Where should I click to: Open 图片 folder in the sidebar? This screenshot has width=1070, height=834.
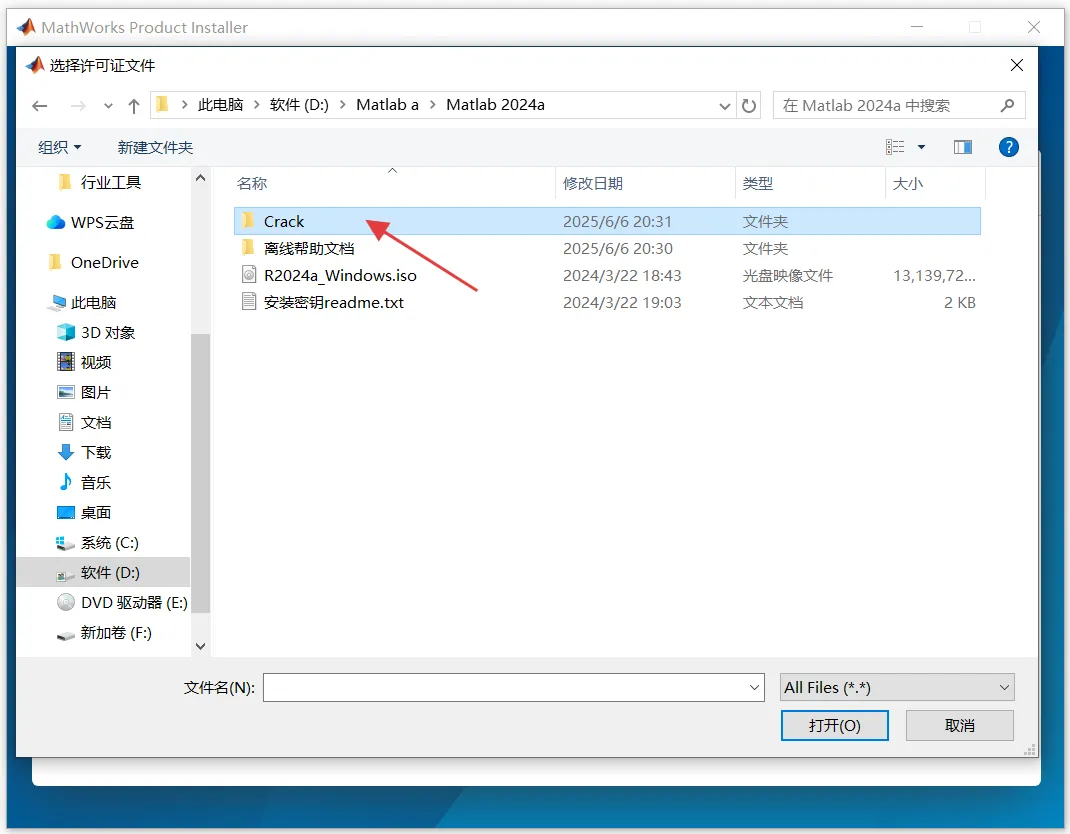click(84, 392)
